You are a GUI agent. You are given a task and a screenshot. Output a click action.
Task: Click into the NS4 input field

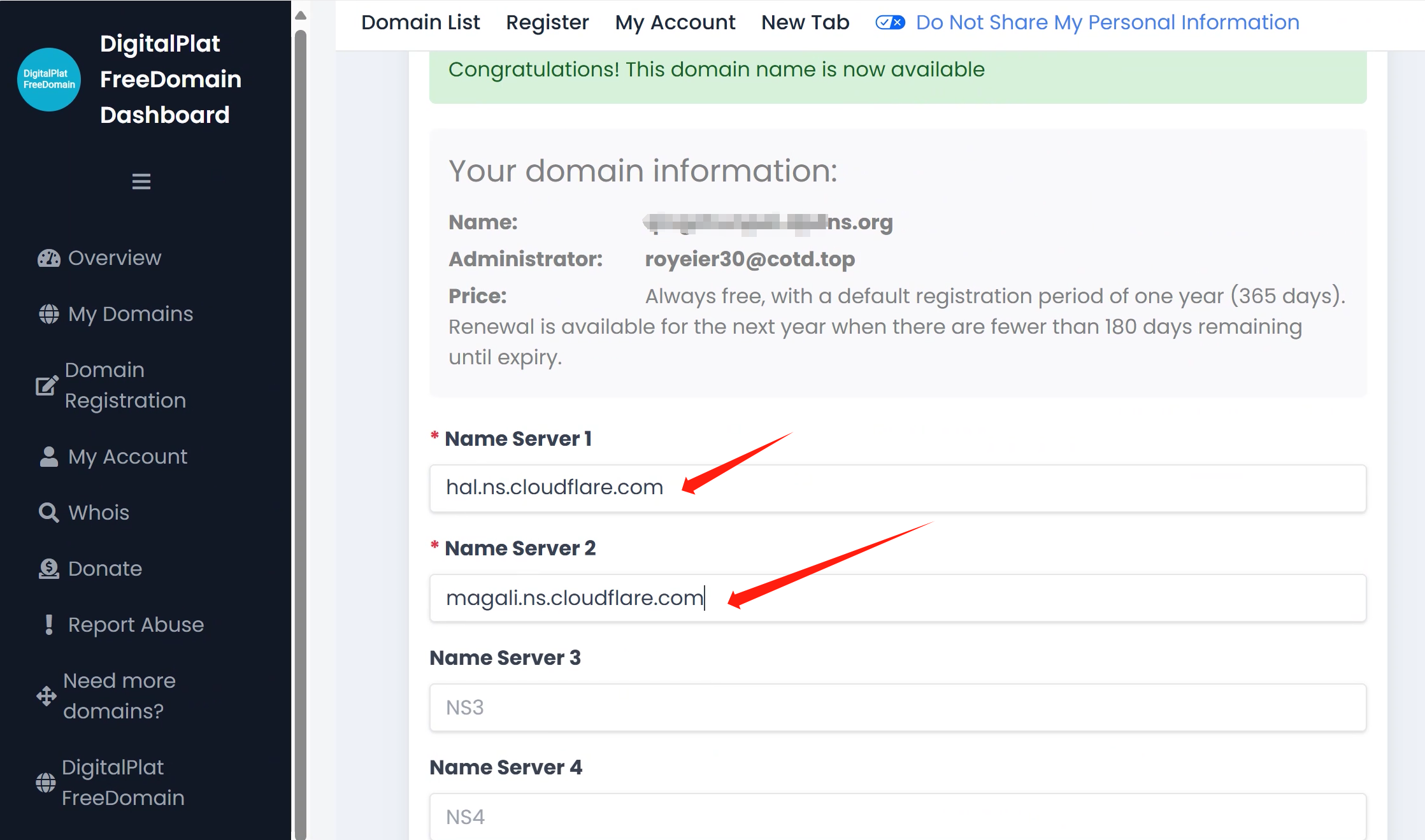tap(898, 816)
